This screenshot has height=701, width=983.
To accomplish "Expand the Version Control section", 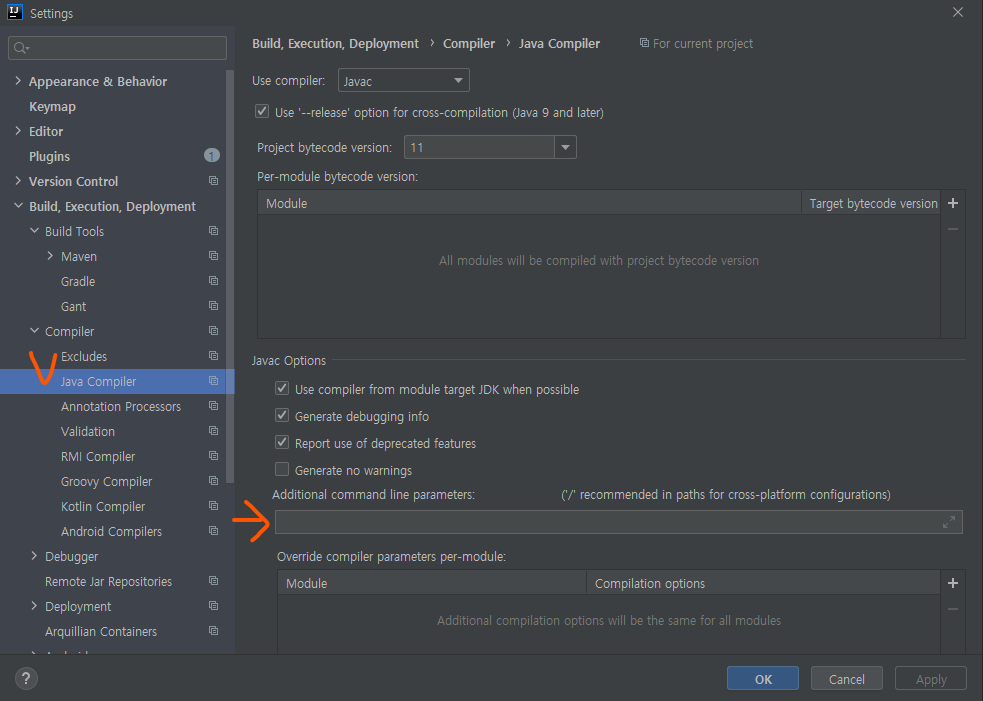I will point(18,181).
